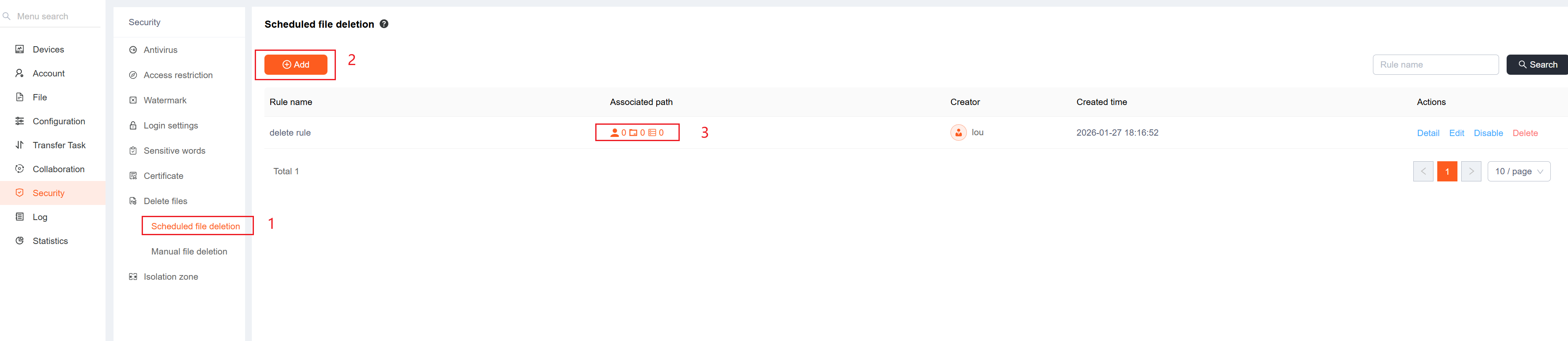
Task: Click the Transfer Task arrows icon
Action: click(19, 145)
